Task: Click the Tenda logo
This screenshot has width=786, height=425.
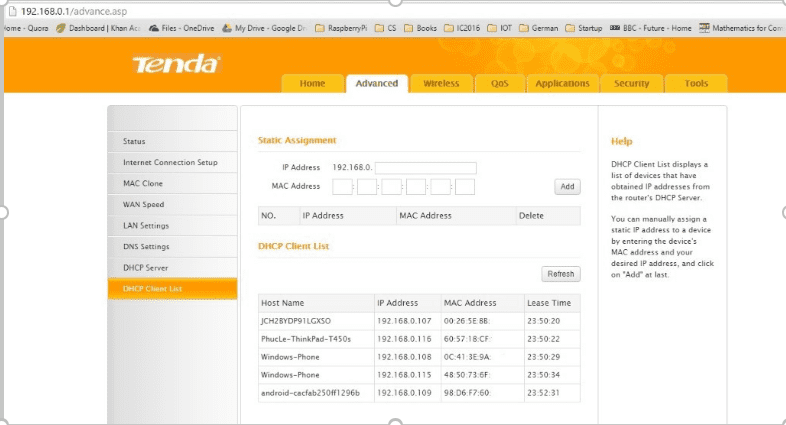Action: [176, 65]
